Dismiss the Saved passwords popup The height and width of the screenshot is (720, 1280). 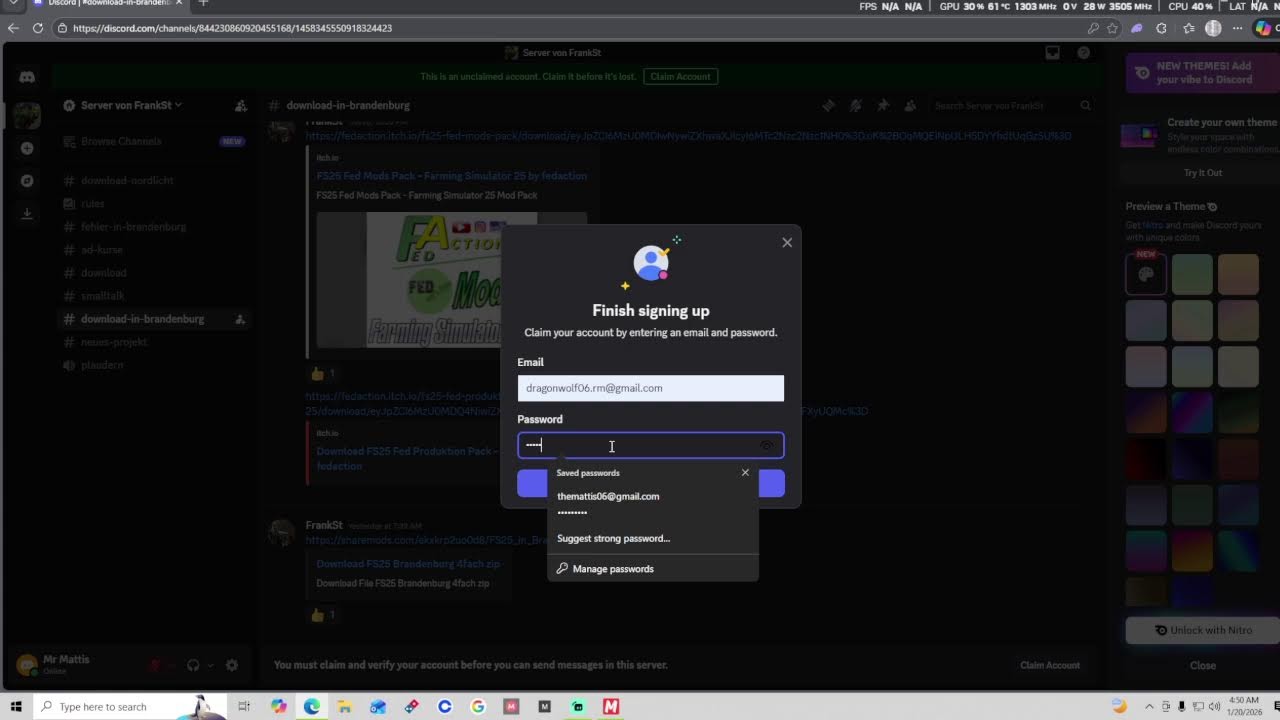(x=745, y=473)
